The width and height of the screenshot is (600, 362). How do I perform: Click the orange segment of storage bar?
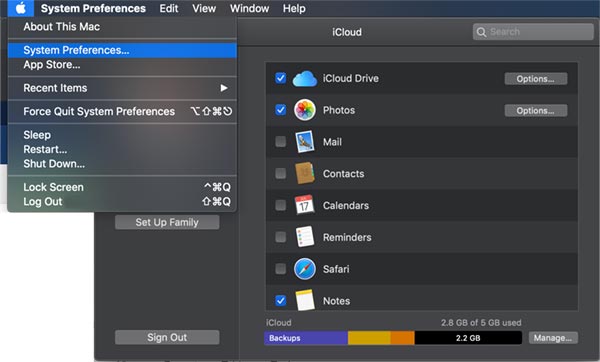pos(402,338)
